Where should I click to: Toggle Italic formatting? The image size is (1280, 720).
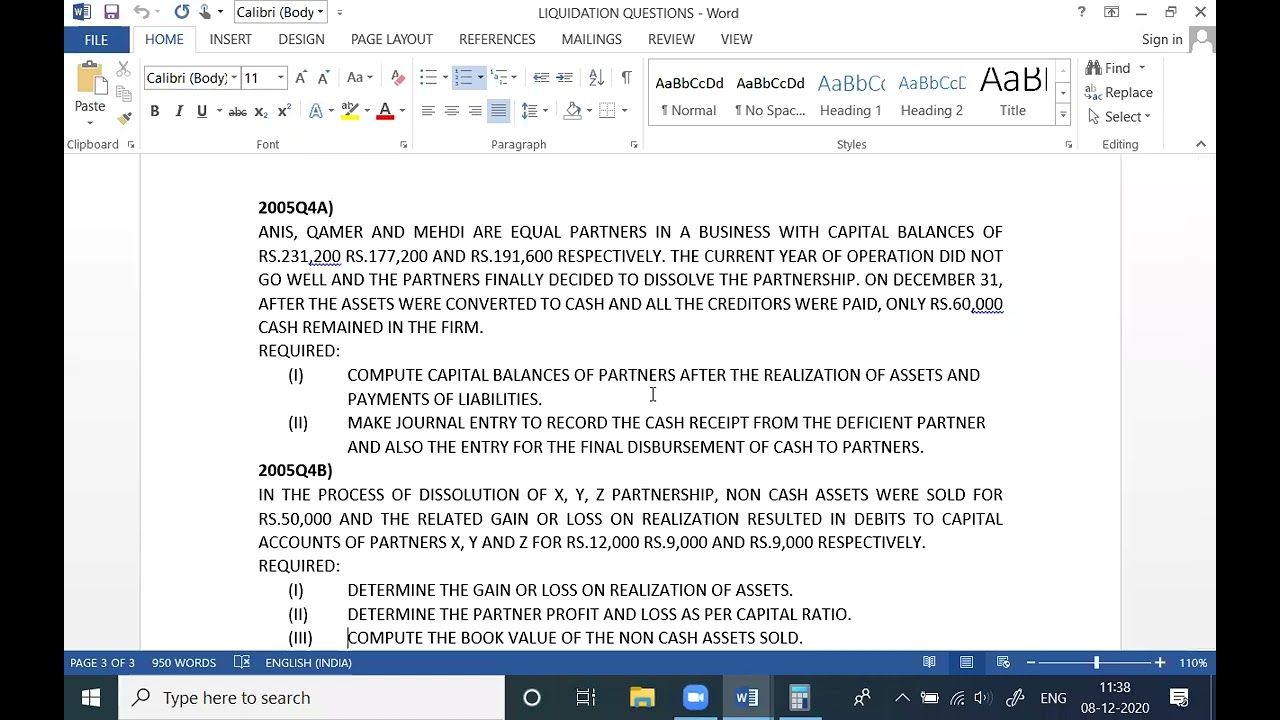[x=179, y=111]
